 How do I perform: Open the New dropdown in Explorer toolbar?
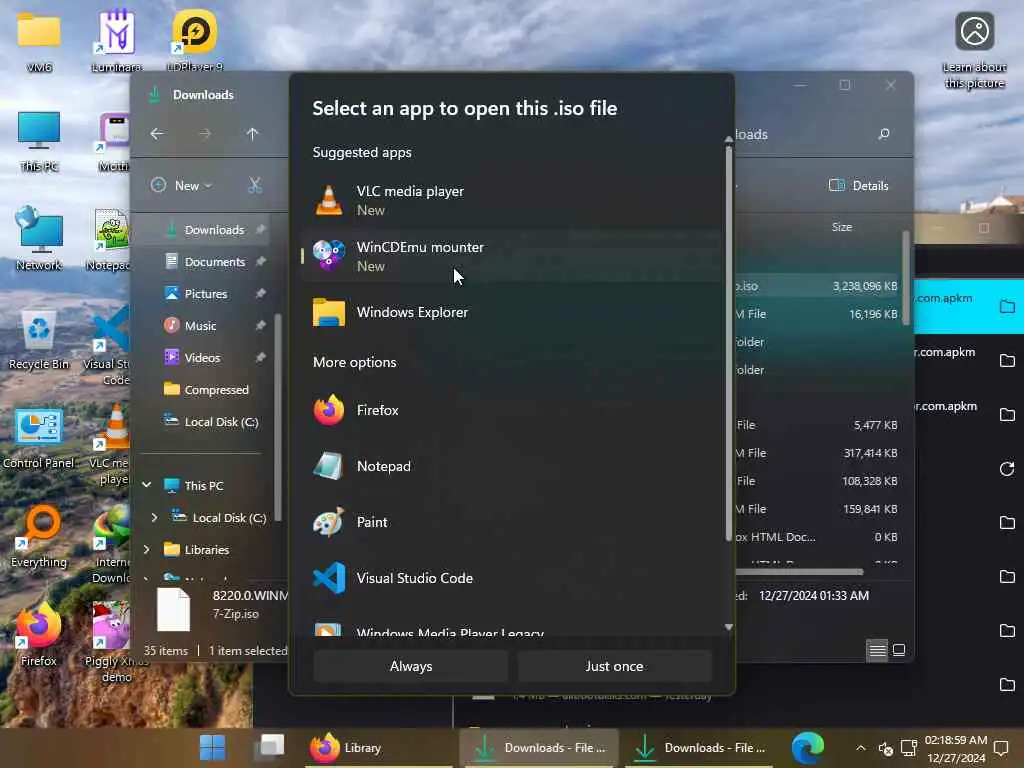coord(182,185)
